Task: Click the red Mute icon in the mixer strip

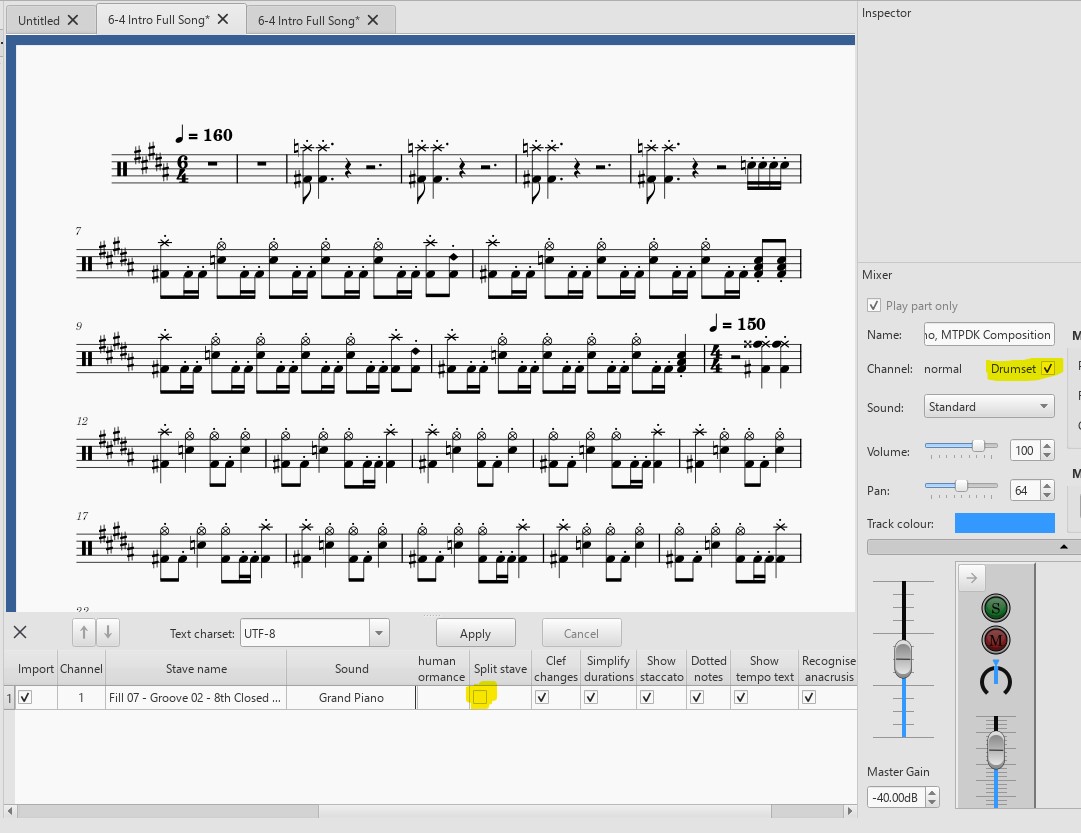Action: 995,640
